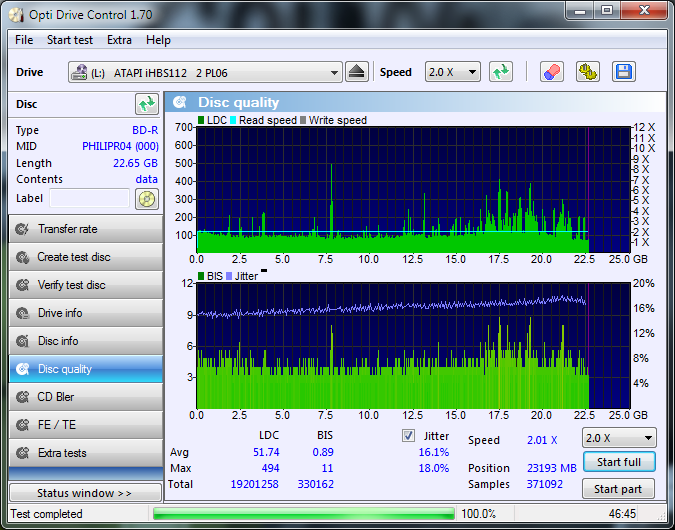This screenshot has height=530, width=675.
Task: Click the save floppy disk icon
Action: point(623,72)
